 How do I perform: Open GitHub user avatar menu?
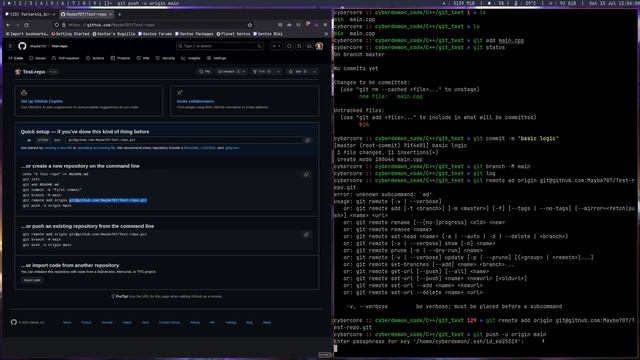319,46
